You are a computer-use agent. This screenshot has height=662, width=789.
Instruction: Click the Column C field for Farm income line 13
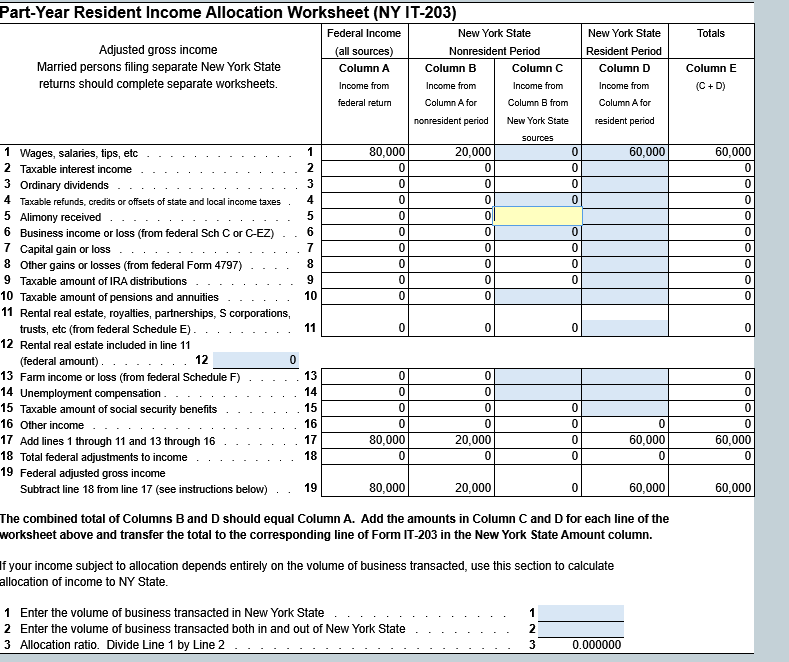(x=537, y=376)
